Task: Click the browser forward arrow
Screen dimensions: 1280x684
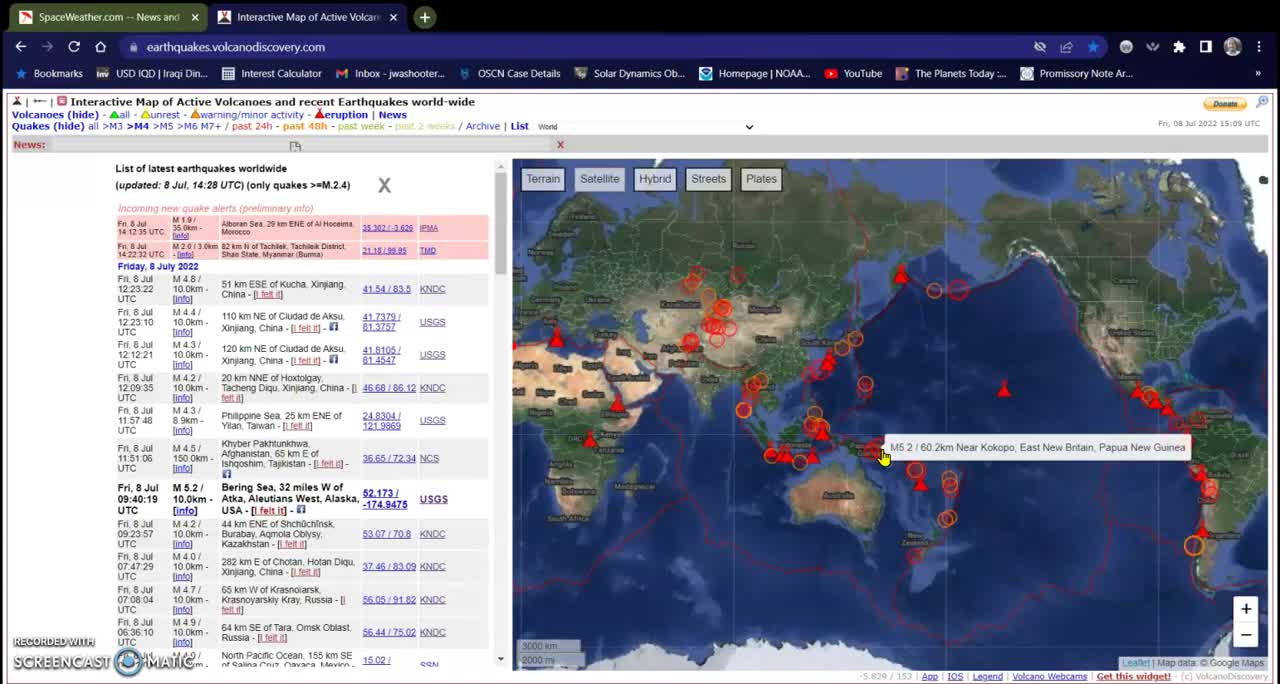Action: tap(47, 47)
